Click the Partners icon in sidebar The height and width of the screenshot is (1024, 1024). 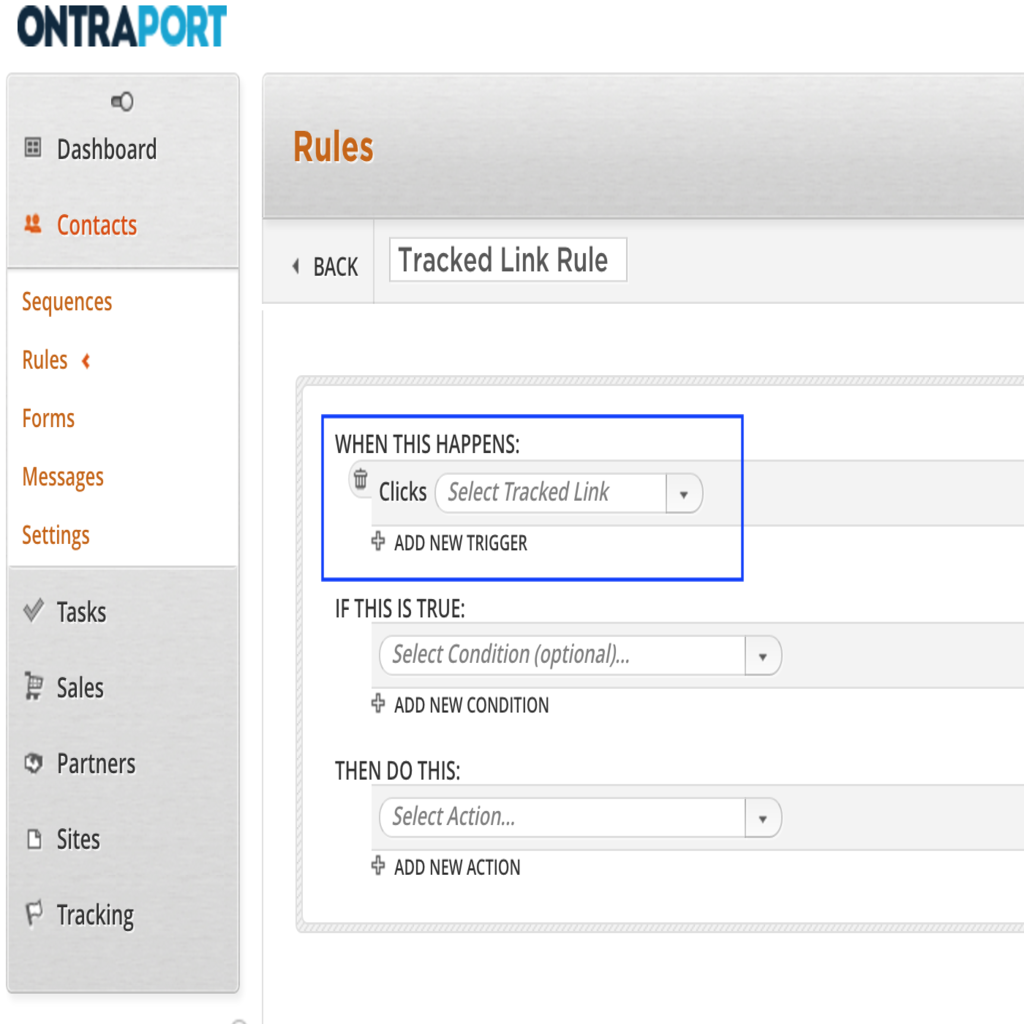coord(33,764)
